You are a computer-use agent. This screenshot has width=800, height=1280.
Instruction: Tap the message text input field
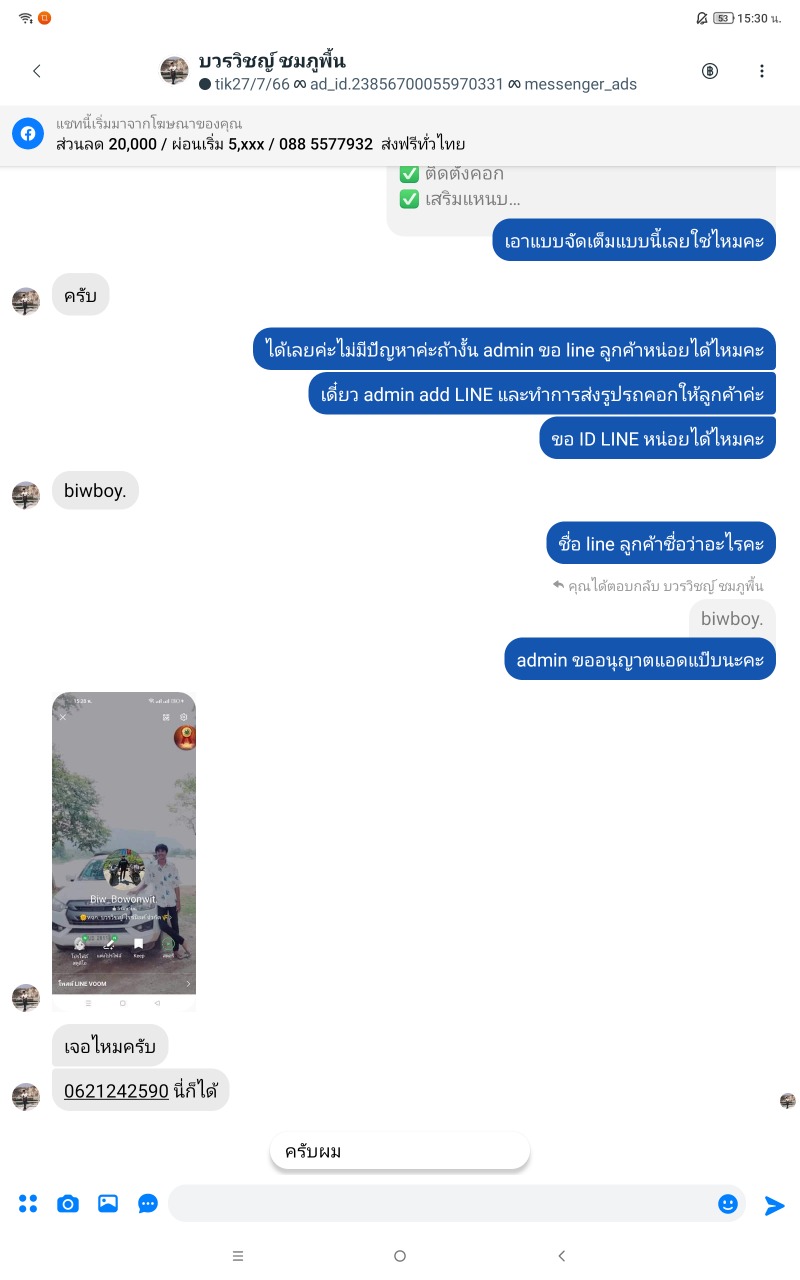440,1204
